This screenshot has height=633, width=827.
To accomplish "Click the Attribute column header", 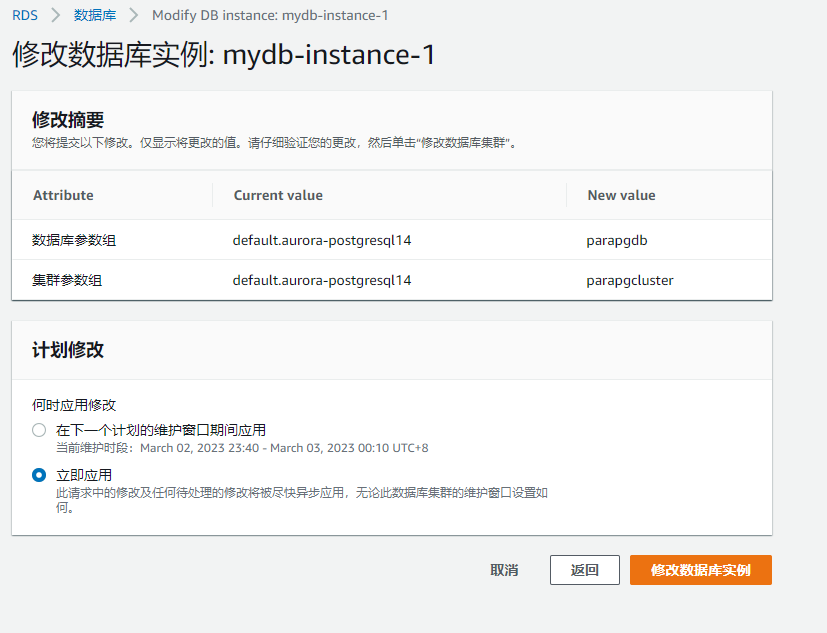I will [63, 195].
